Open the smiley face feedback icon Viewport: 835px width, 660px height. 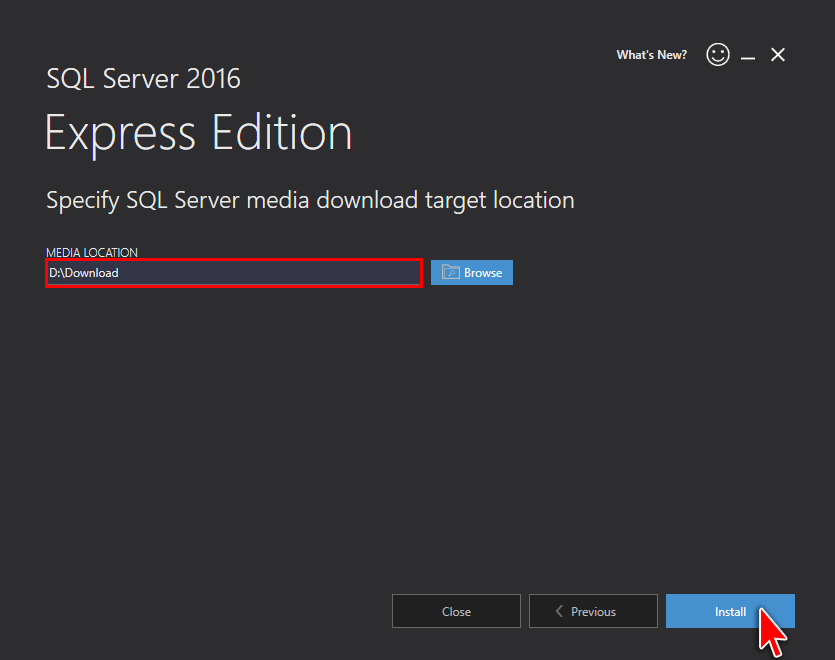pyautogui.click(x=717, y=54)
